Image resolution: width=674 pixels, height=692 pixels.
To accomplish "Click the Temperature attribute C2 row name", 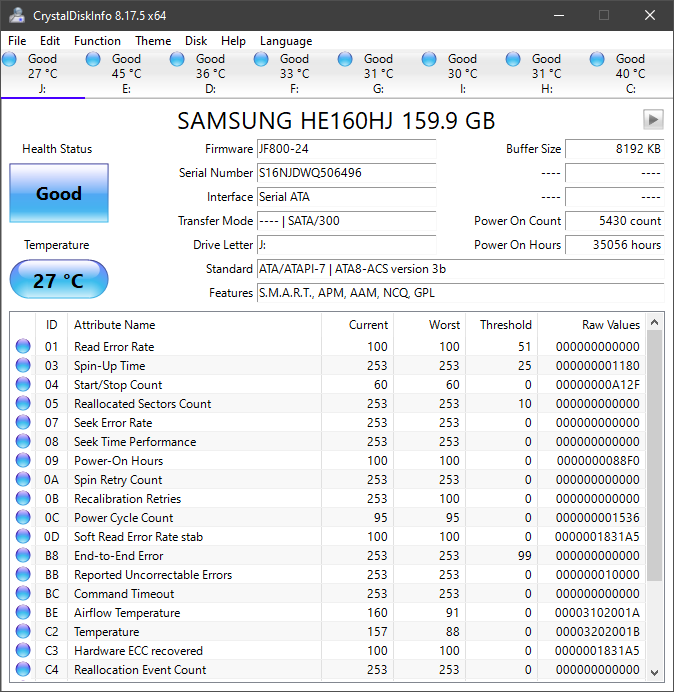I will pyautogui.click(x=106, y=632).
